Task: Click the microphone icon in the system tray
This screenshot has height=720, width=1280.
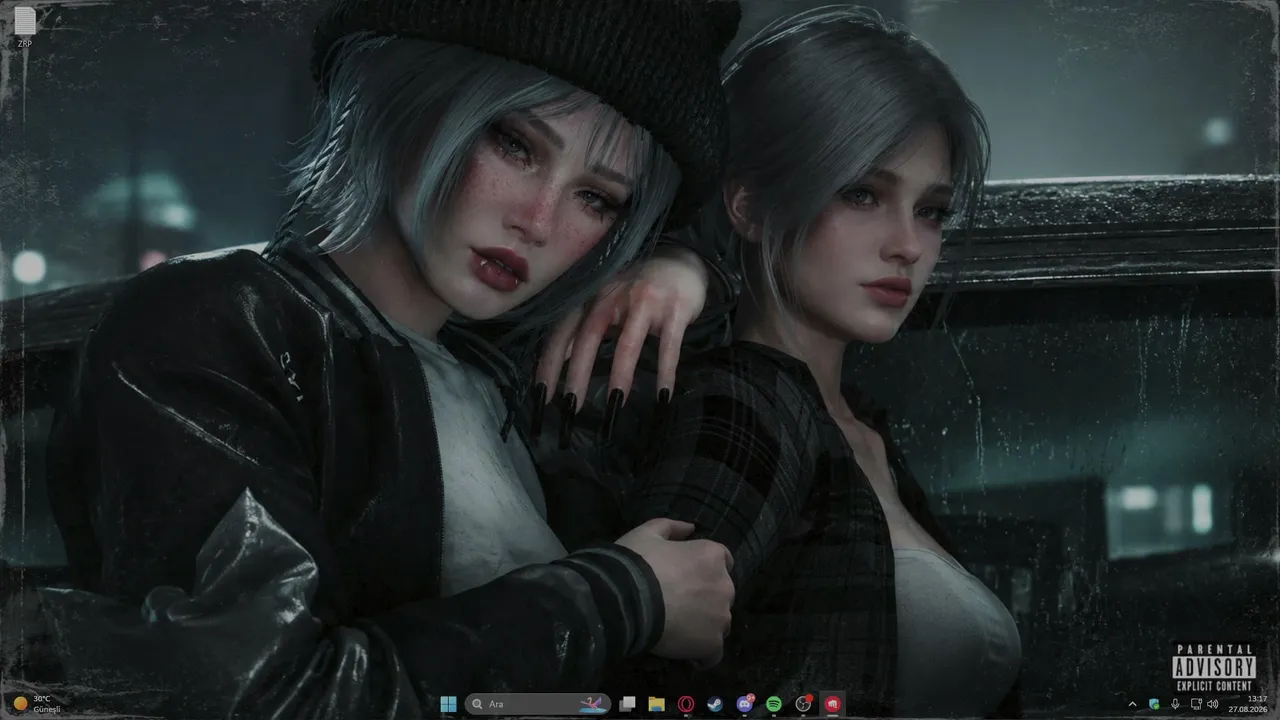Action: coord(1175,704)
